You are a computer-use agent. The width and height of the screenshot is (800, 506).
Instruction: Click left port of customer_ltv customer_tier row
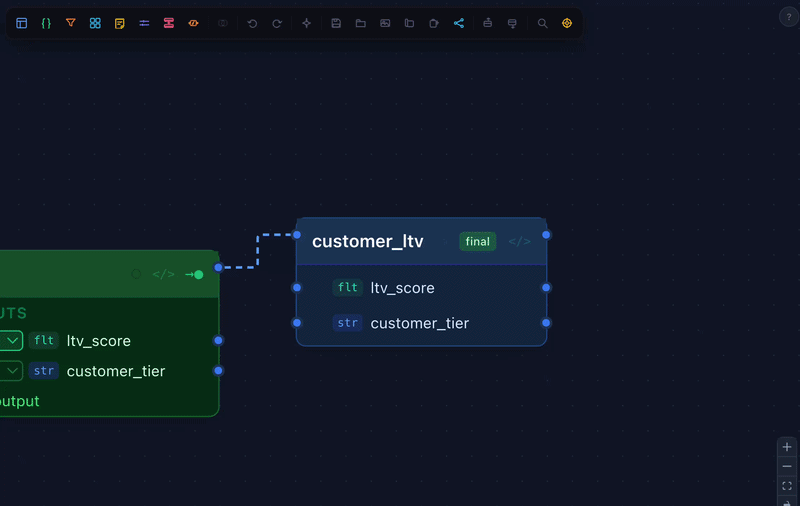[x=297, y=323]
